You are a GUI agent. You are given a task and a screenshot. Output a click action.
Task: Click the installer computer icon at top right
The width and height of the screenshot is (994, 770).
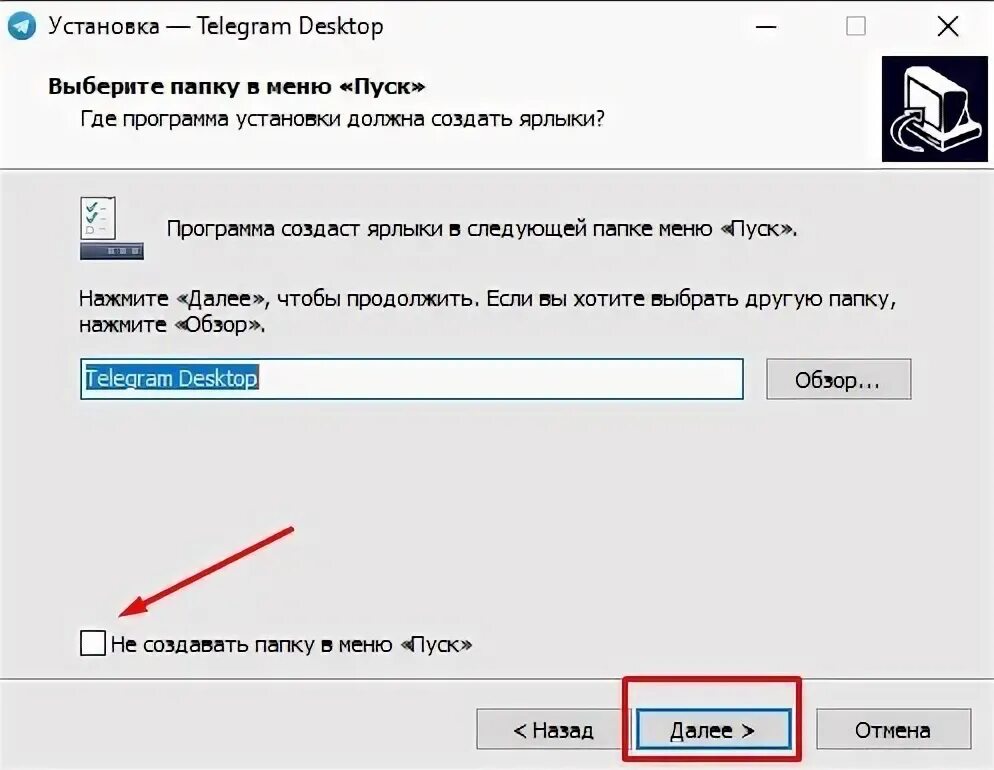coord(934,109)
